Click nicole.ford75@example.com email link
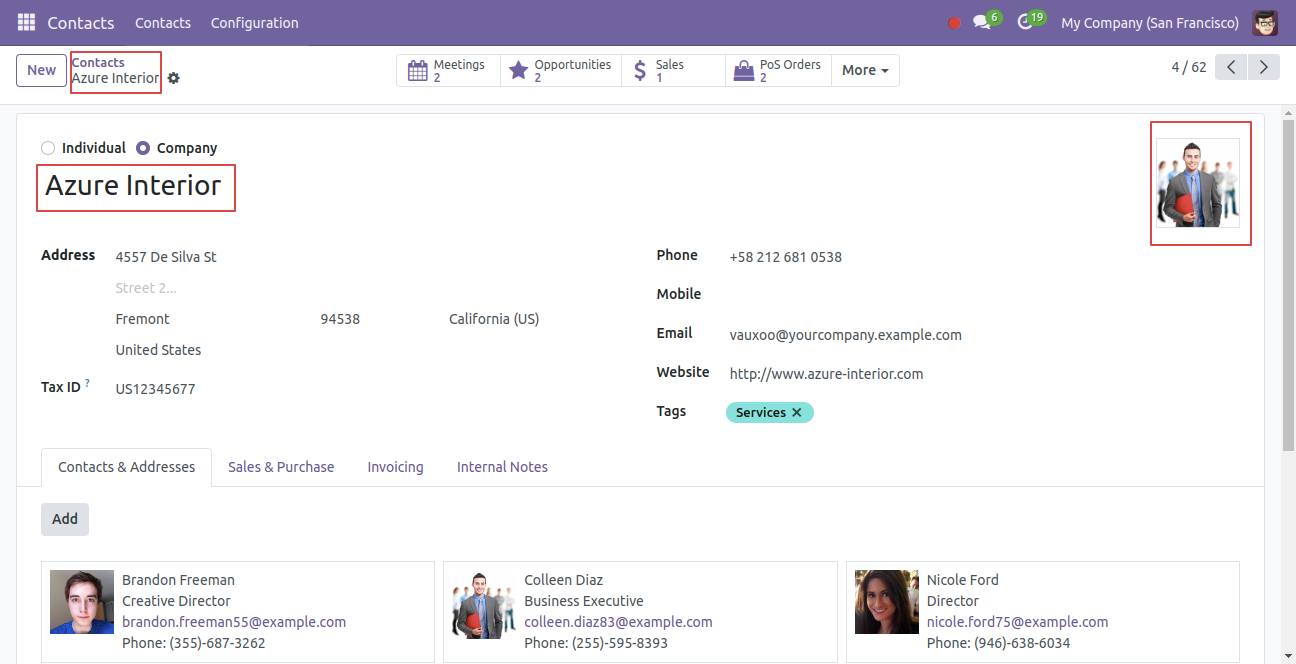Image resolution: width=1296 pixels, height=664 pixels. click(x=1017, y=622)
